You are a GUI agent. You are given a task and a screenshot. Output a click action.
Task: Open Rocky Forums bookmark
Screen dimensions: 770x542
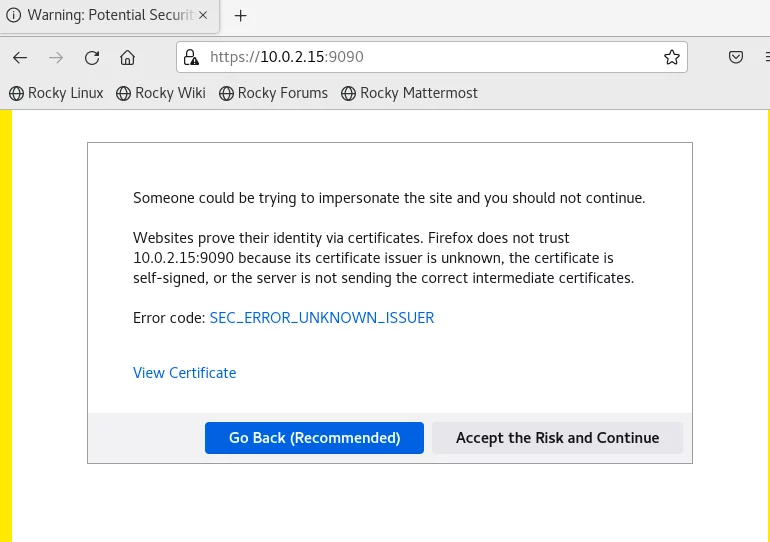pyautogui.click(x=274, y=93)
